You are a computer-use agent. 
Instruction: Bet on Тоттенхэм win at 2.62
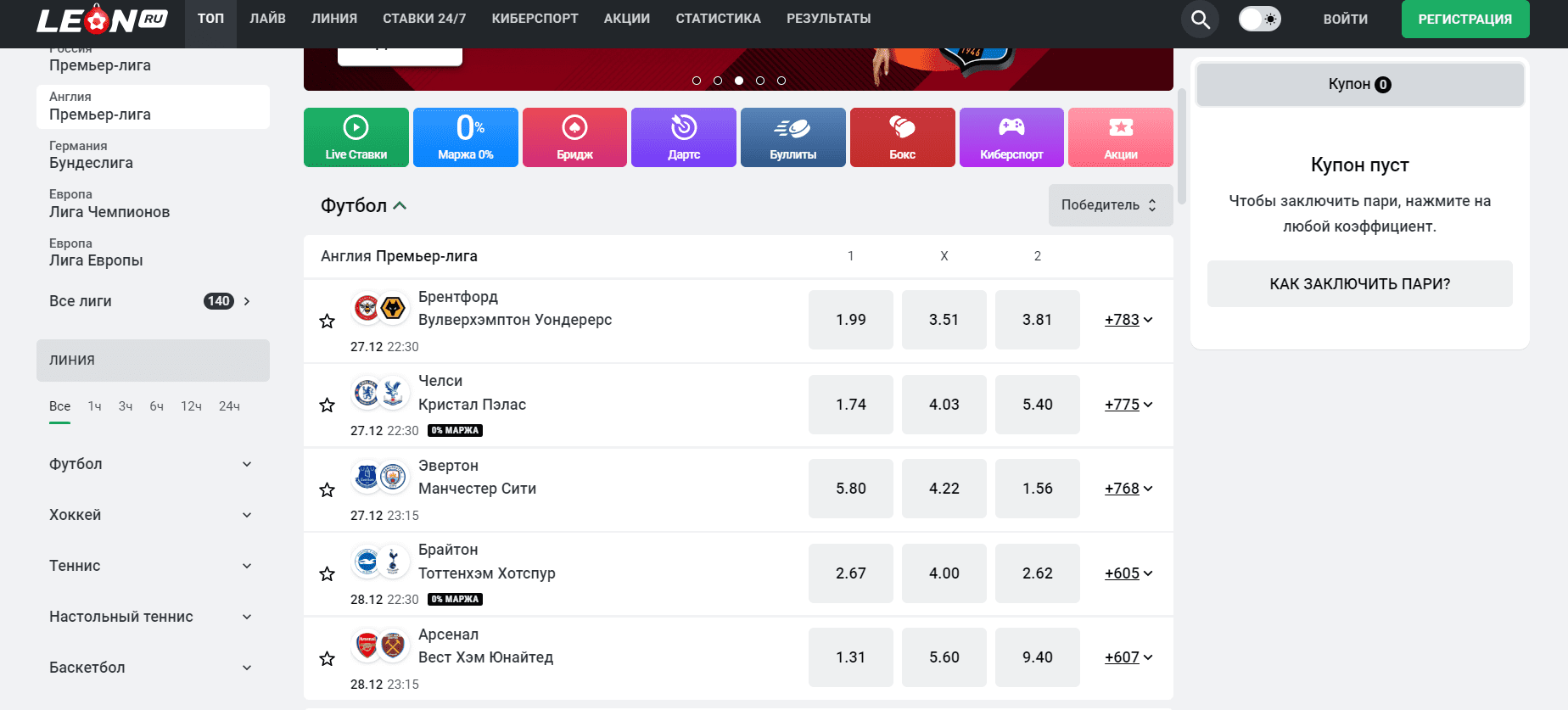click(x=1038, y=573)
